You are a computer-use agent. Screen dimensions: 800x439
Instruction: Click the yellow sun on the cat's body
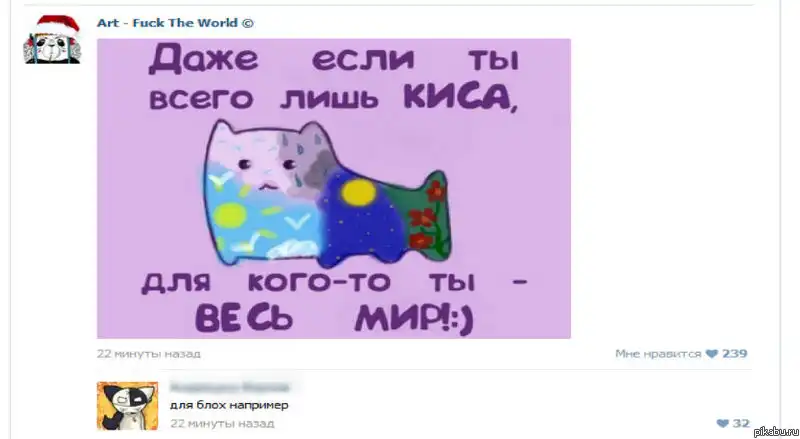point(230,215)
